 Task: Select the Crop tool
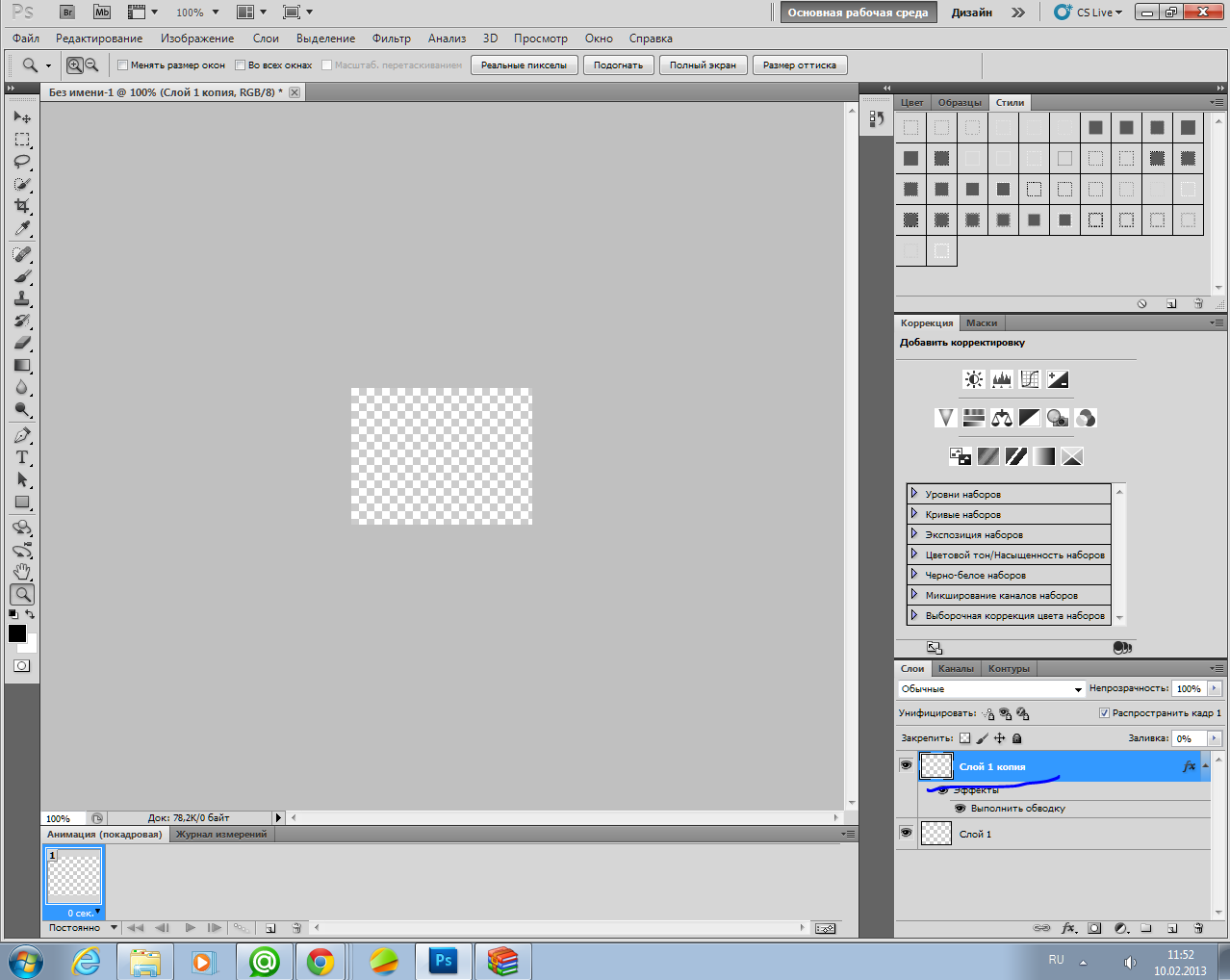pos(22,206)
